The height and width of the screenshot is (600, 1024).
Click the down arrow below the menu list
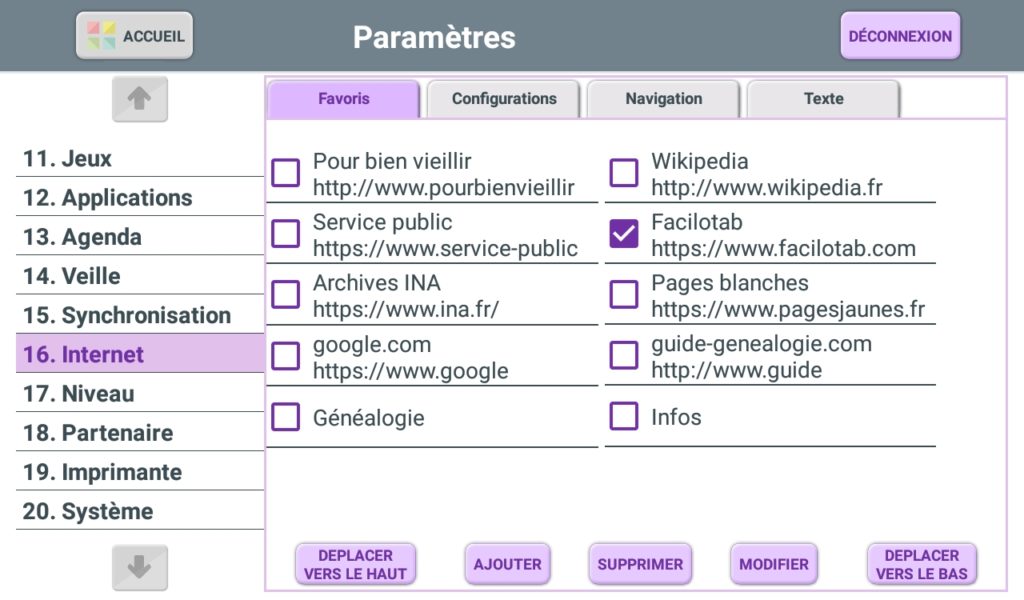[x=139, y=567]
